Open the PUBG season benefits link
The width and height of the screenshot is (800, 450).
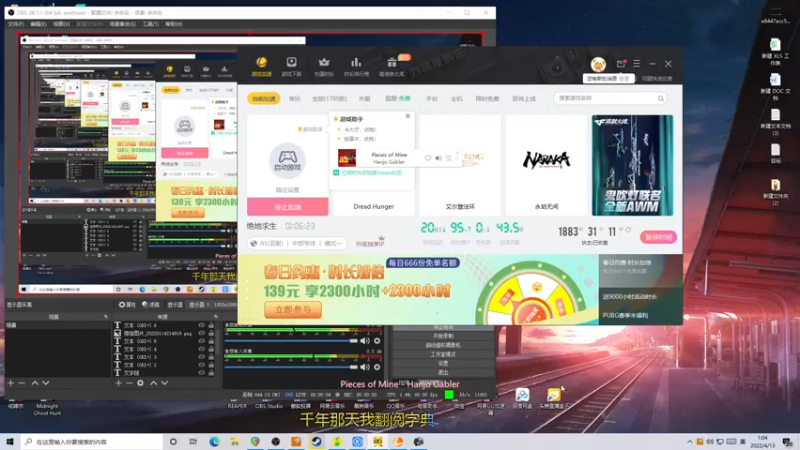click(x=625, y=315)
